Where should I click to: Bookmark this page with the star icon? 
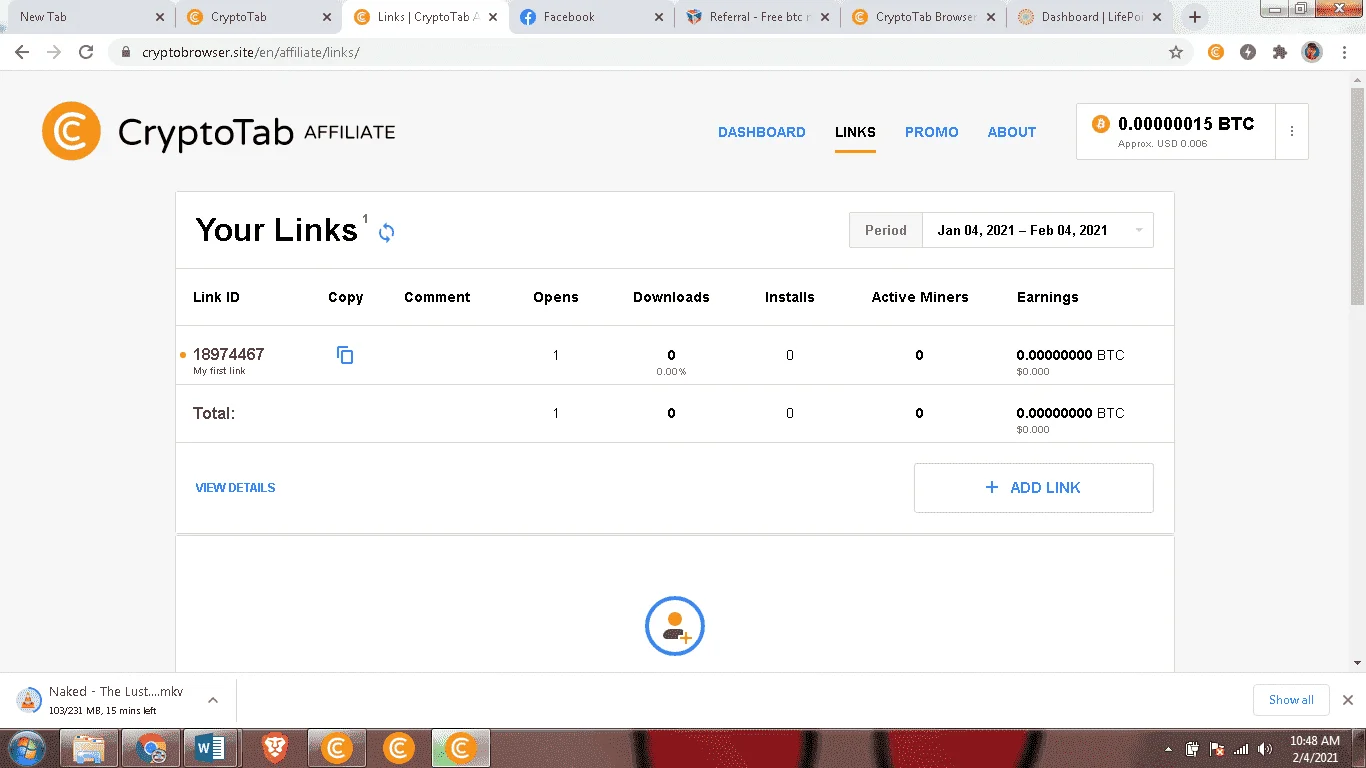tap(1176, 52)
